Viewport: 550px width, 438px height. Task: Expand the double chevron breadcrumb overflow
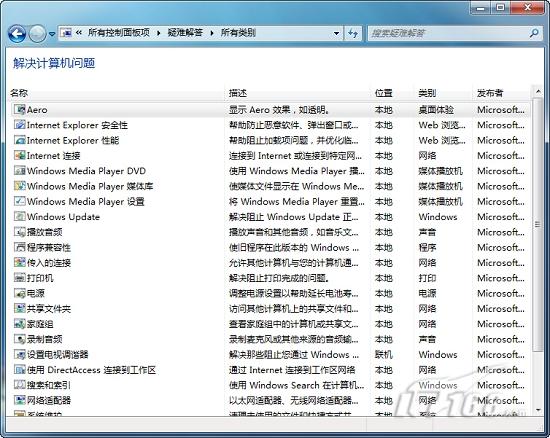pos(79,33)
